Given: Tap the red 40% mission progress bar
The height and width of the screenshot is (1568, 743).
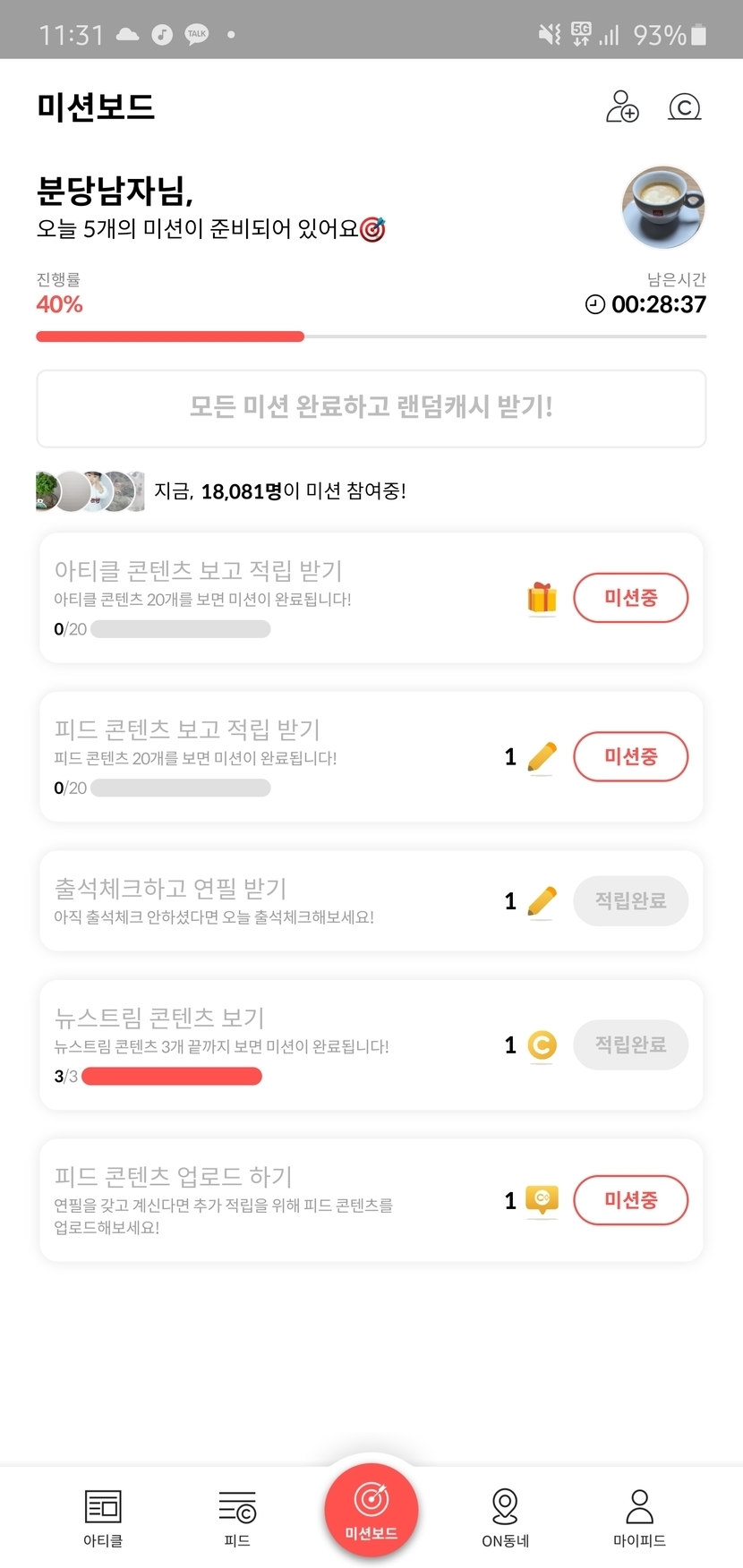Looking at the screenshot, I should point(170,337).
